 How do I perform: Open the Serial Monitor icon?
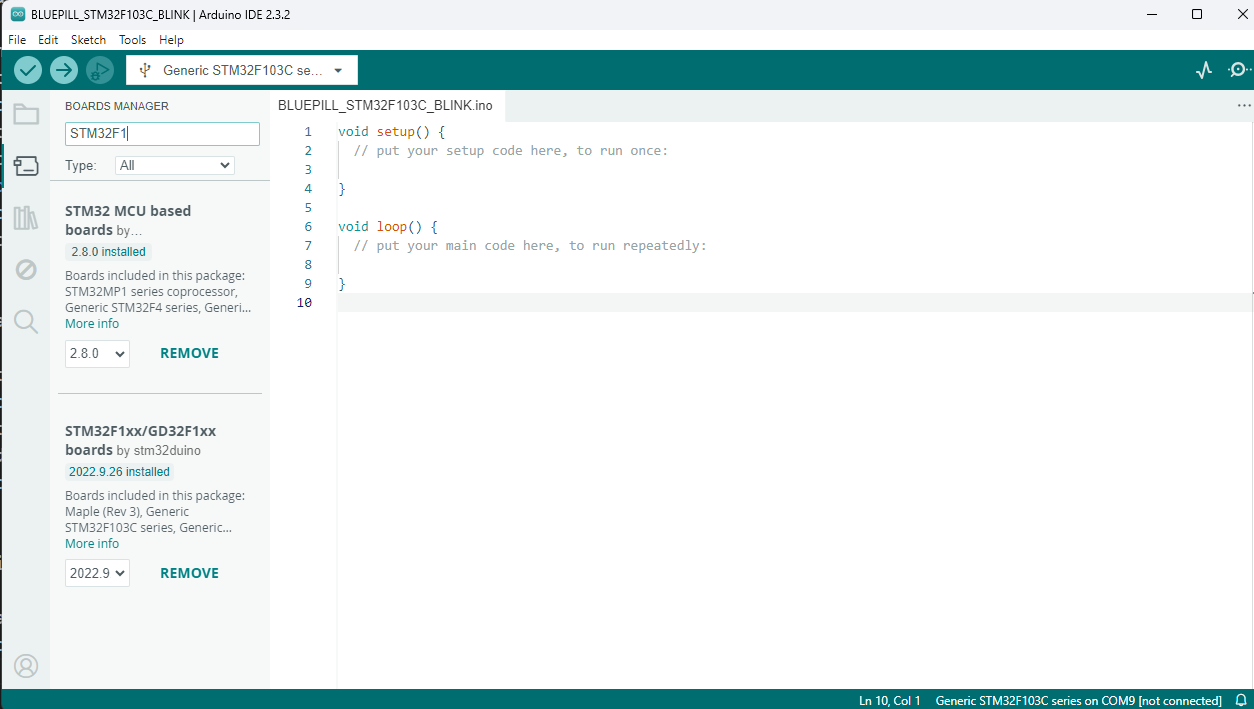click(1239, 70)
